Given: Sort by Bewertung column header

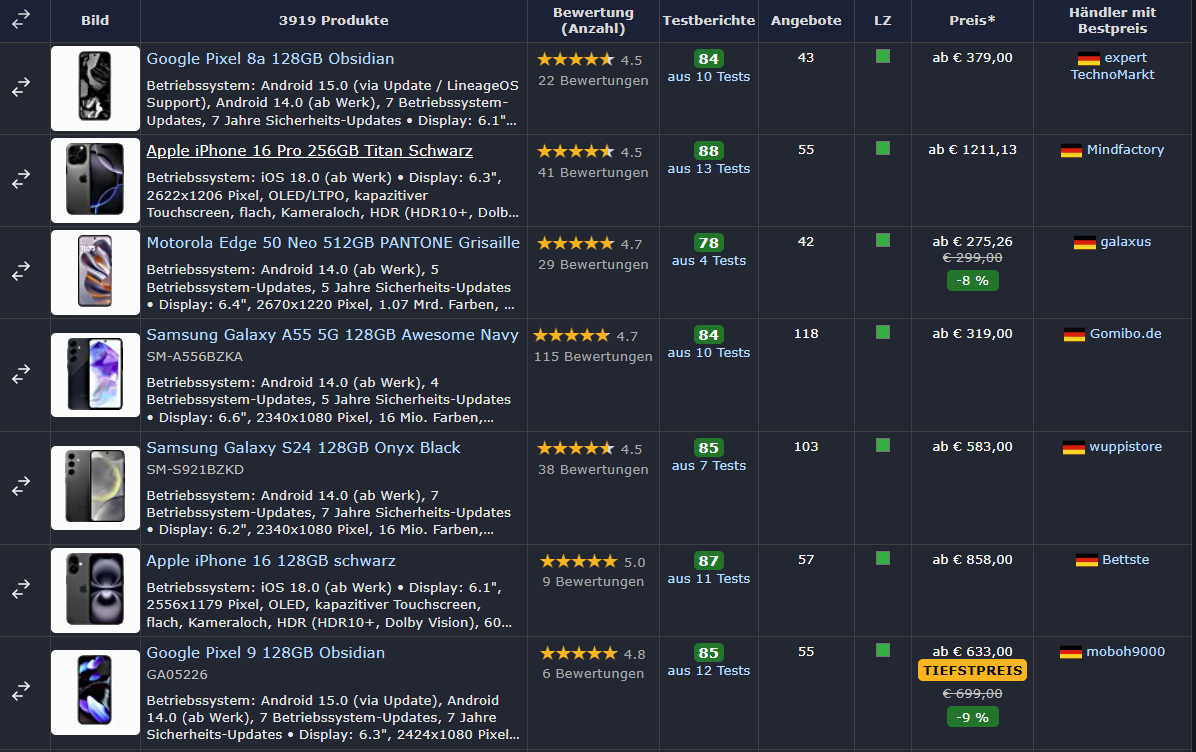Looking at the screenshot, I should 593,20.
